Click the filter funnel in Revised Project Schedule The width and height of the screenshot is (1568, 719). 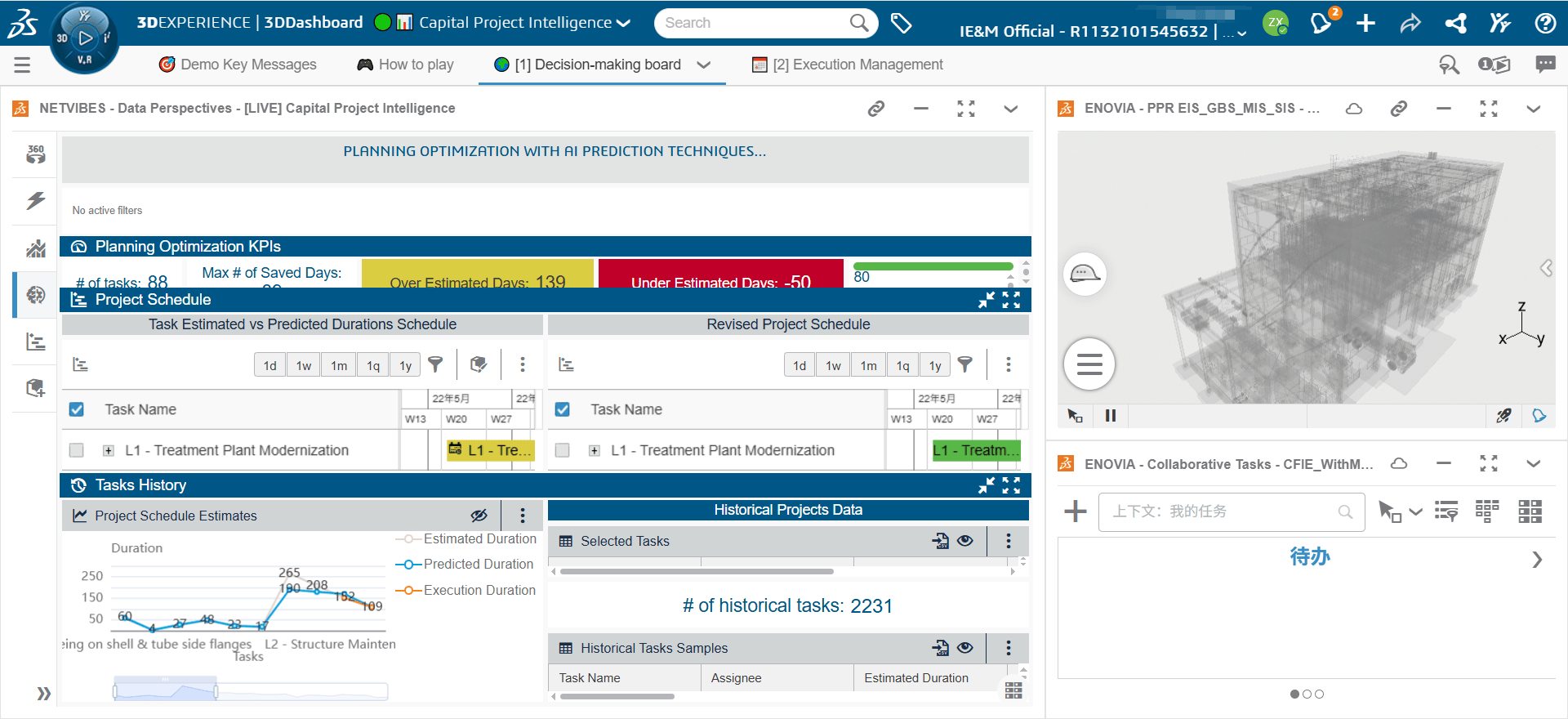pyautogui.click(x=965, y=364)
